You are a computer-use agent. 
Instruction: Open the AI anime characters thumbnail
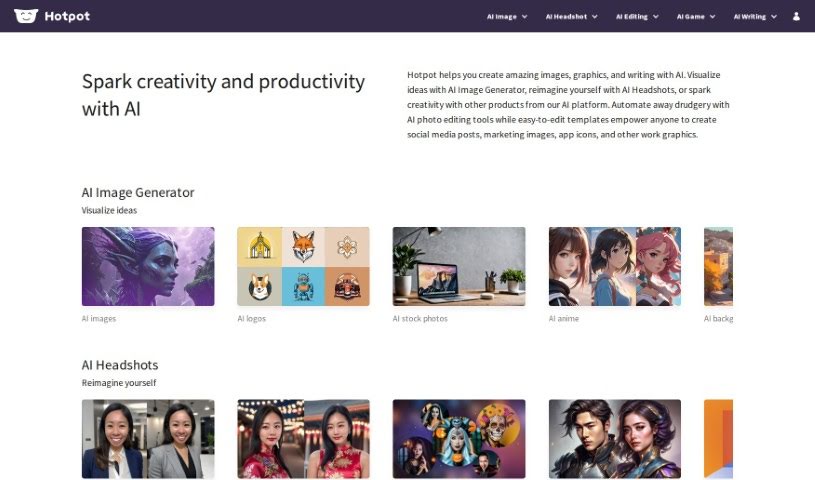[615, 266]
